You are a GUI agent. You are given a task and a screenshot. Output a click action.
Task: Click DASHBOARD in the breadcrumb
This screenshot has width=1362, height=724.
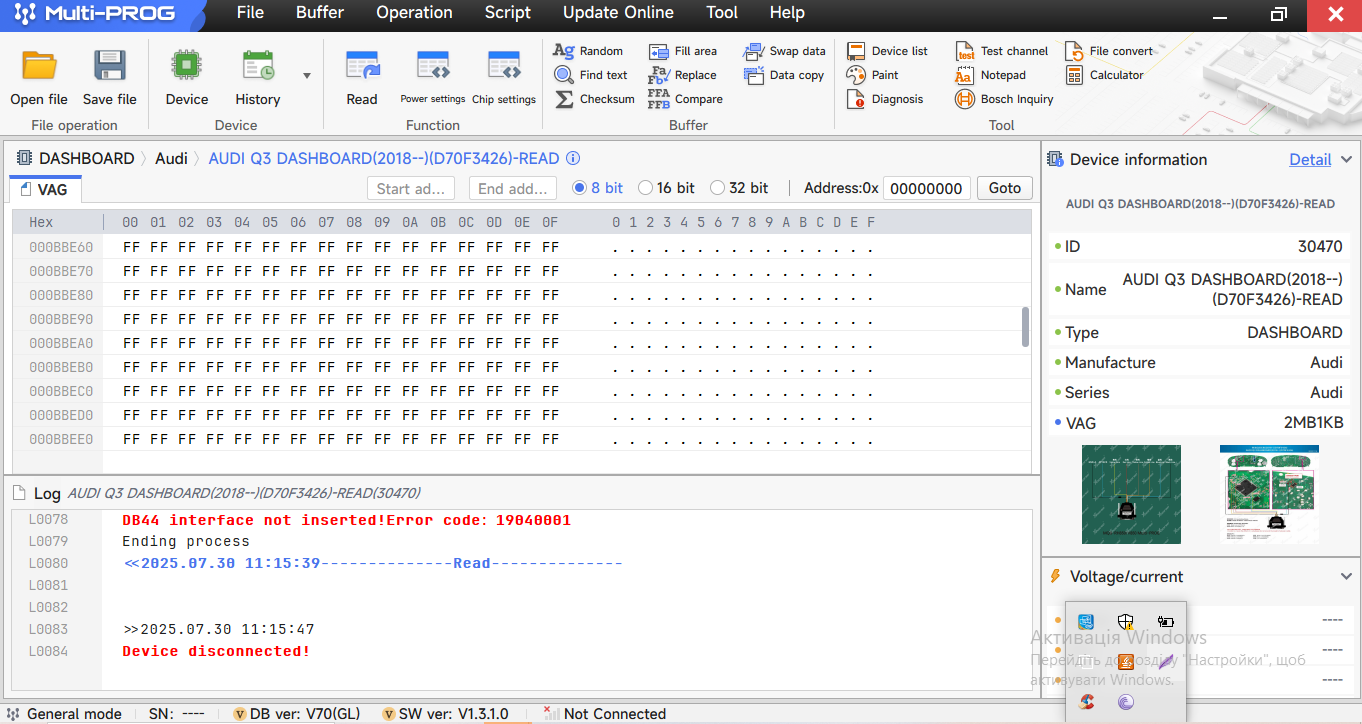pyautogui.click(x=86, y=158)
